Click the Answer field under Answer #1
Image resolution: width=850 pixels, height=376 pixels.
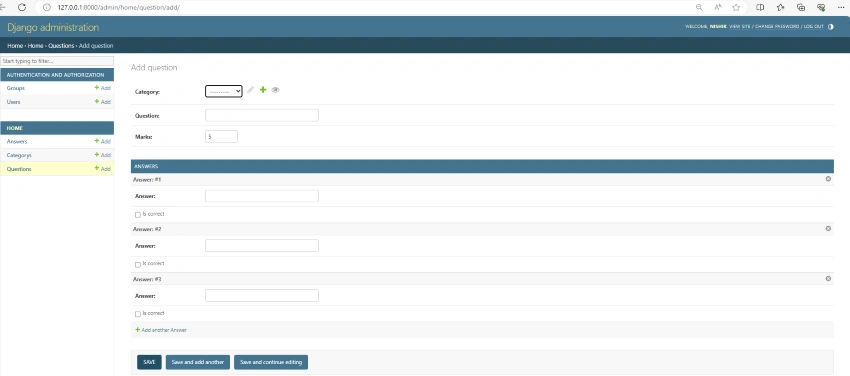click(262, 196)
